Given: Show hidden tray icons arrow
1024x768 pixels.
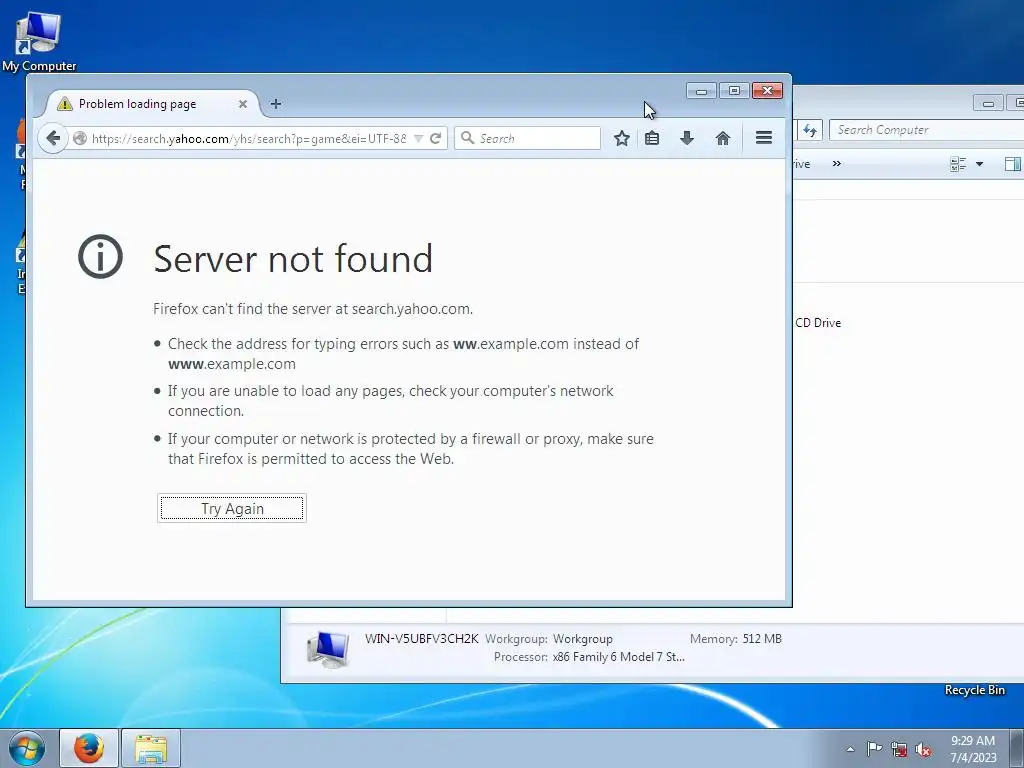Looking at the screenshot, I should 850,749.
